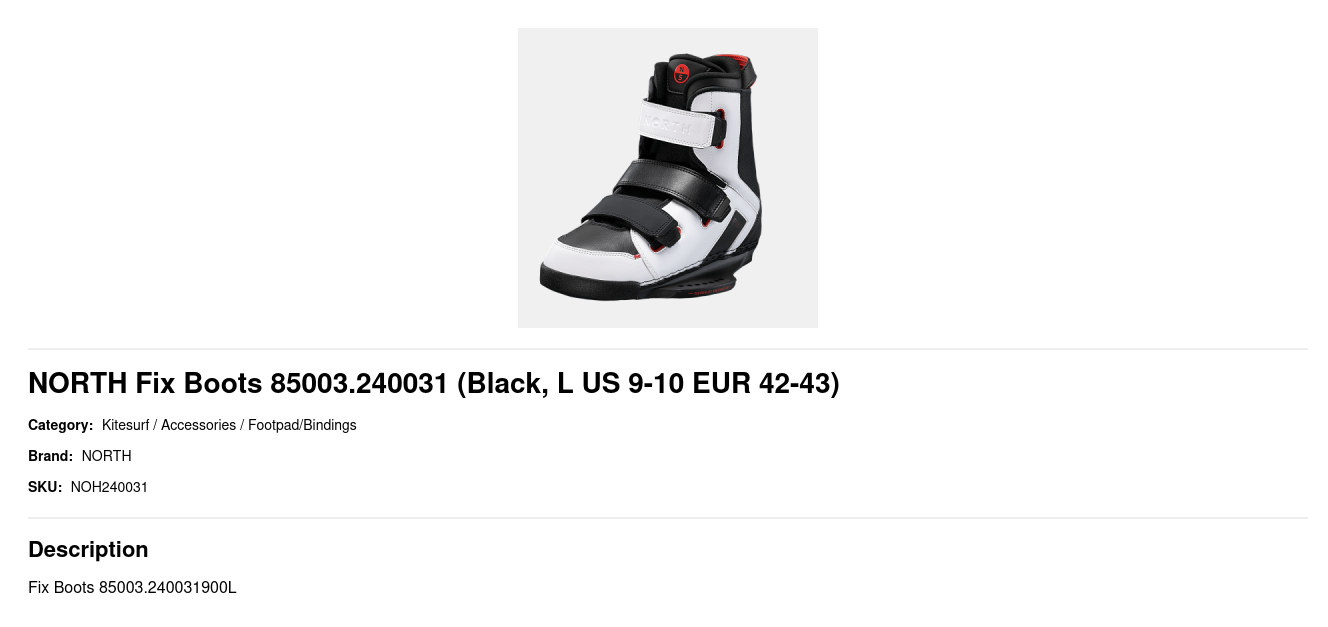Click the SKU: label
This screenshot has height=627, width=1328.
[45, 487]
